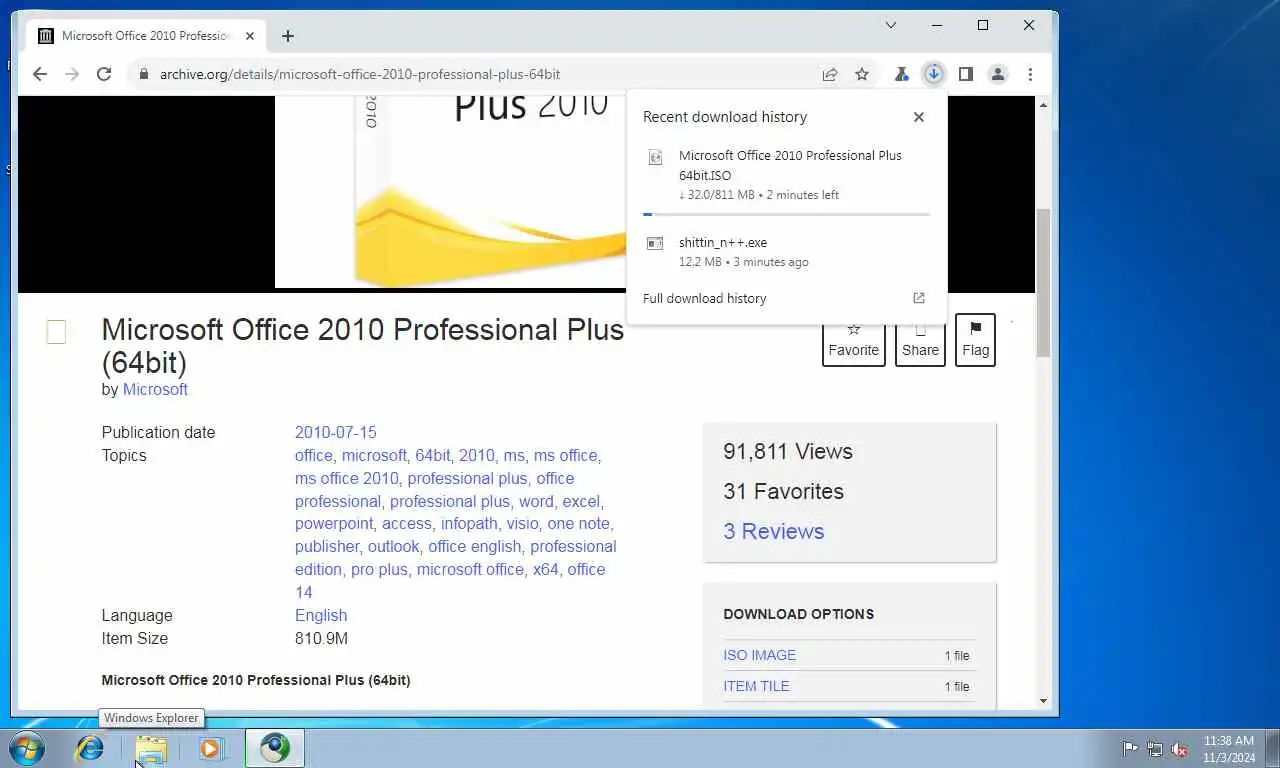Open the Chrome profile avatar
This screenshot has height=768, width=1280.
click(x=998, y=74)
